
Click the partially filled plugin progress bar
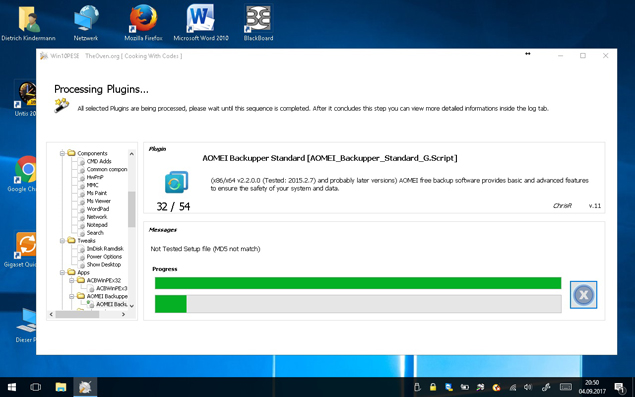(358, 304)
